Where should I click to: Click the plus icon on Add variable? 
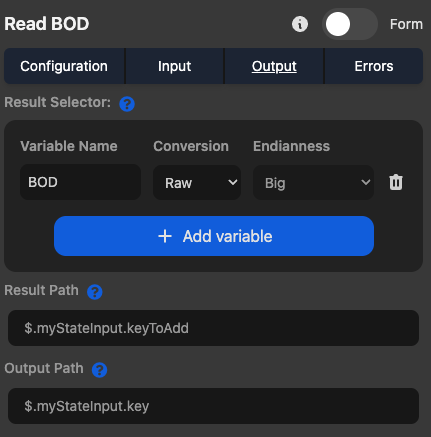165,236
